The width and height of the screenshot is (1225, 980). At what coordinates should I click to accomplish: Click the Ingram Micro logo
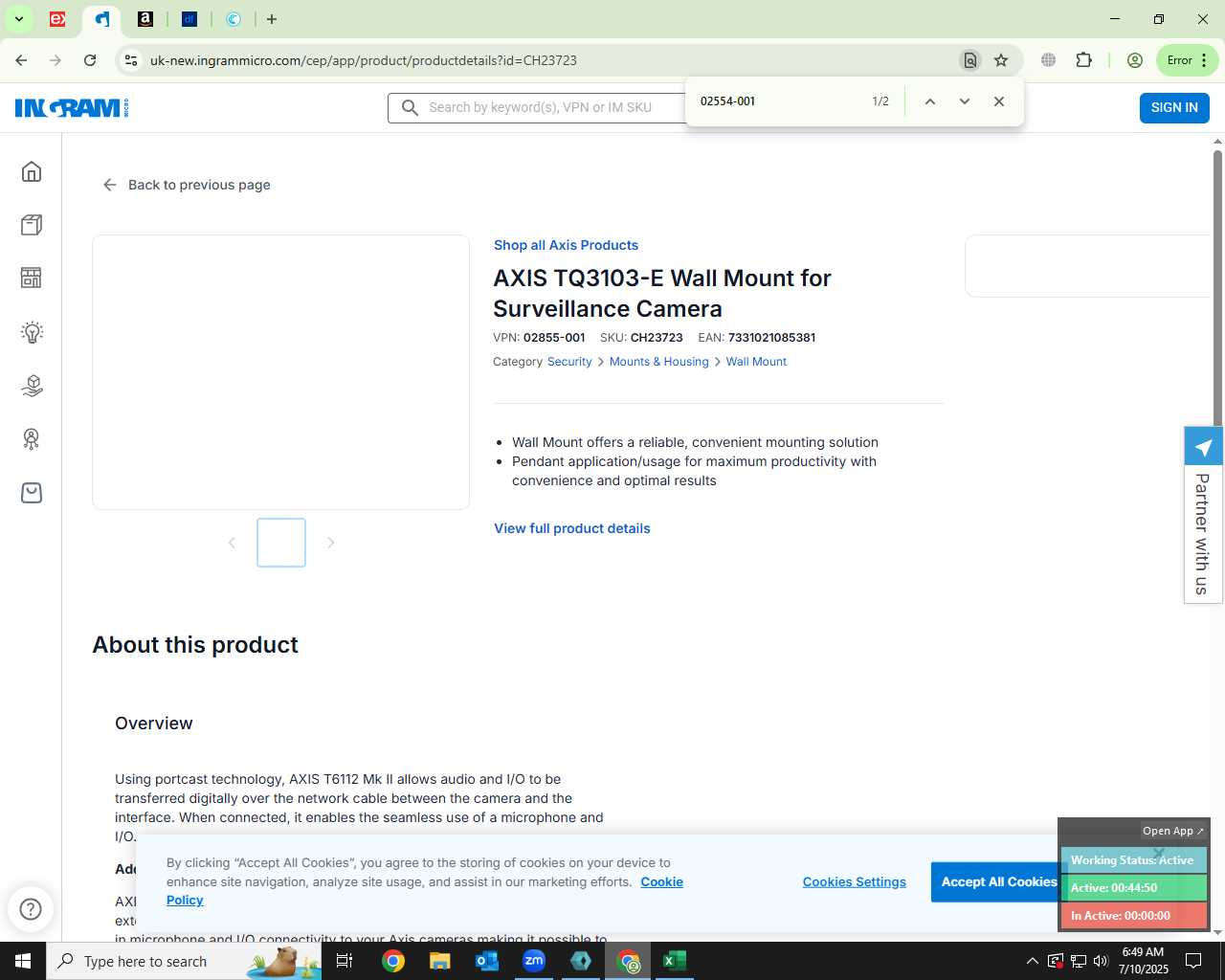[x=72, y=108]
